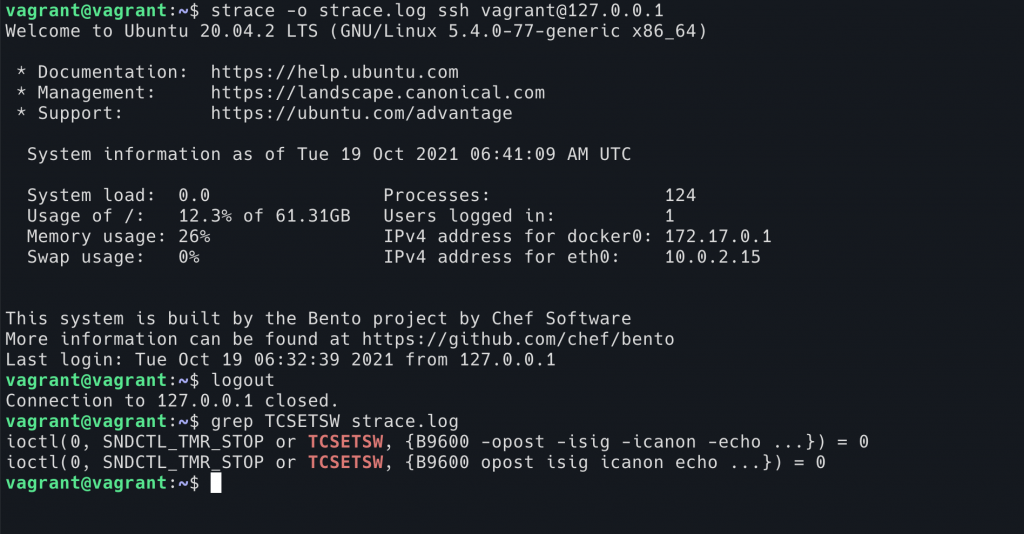Click the Processes count value 124

tap(680, 195)
